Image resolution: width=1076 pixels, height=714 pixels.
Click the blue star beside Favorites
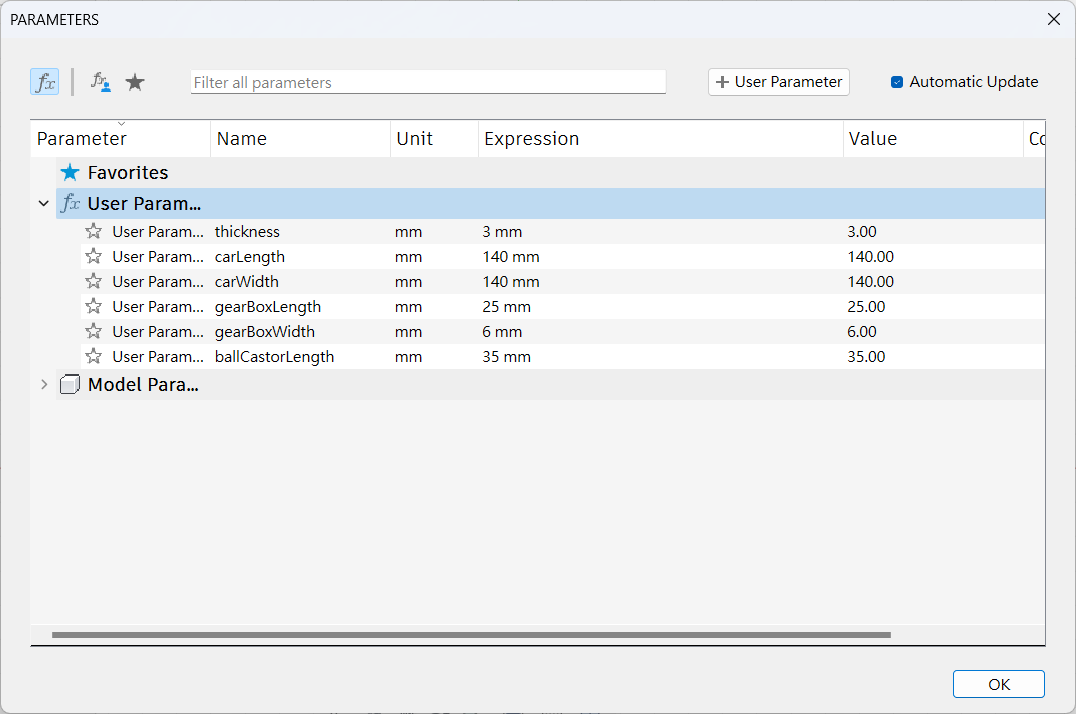[69, 173]
